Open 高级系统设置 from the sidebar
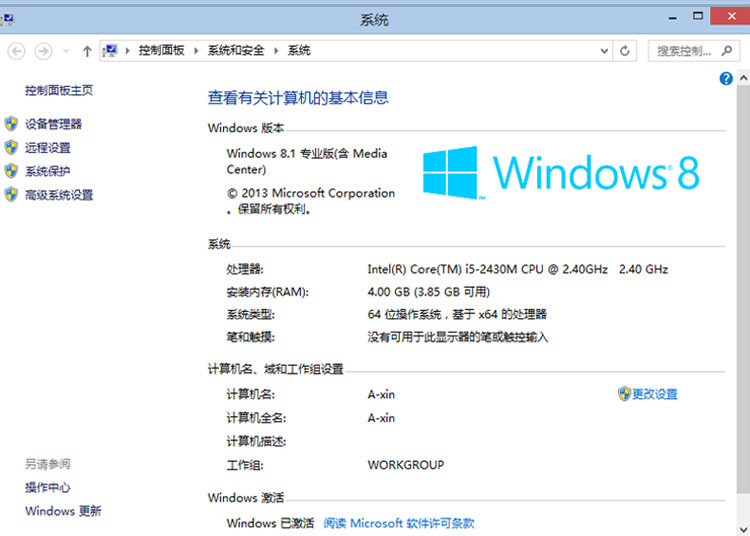 59,195
